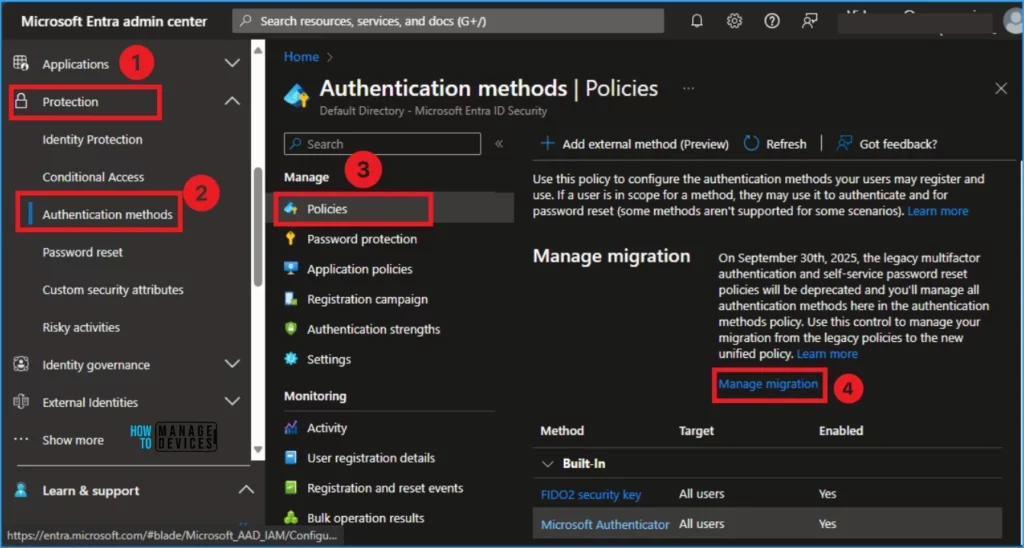The height and width of the screenshot is (548, 1024).
Task: Click the Method column header
Action: pos(562,430)
